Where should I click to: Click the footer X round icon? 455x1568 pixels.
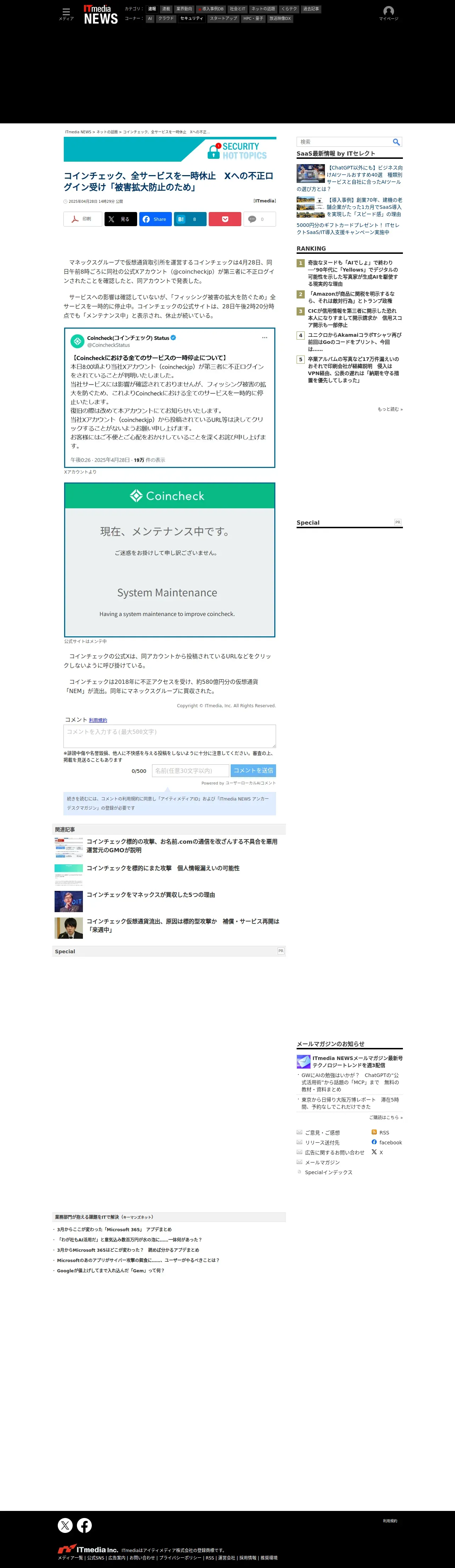tap(65, 1525)
